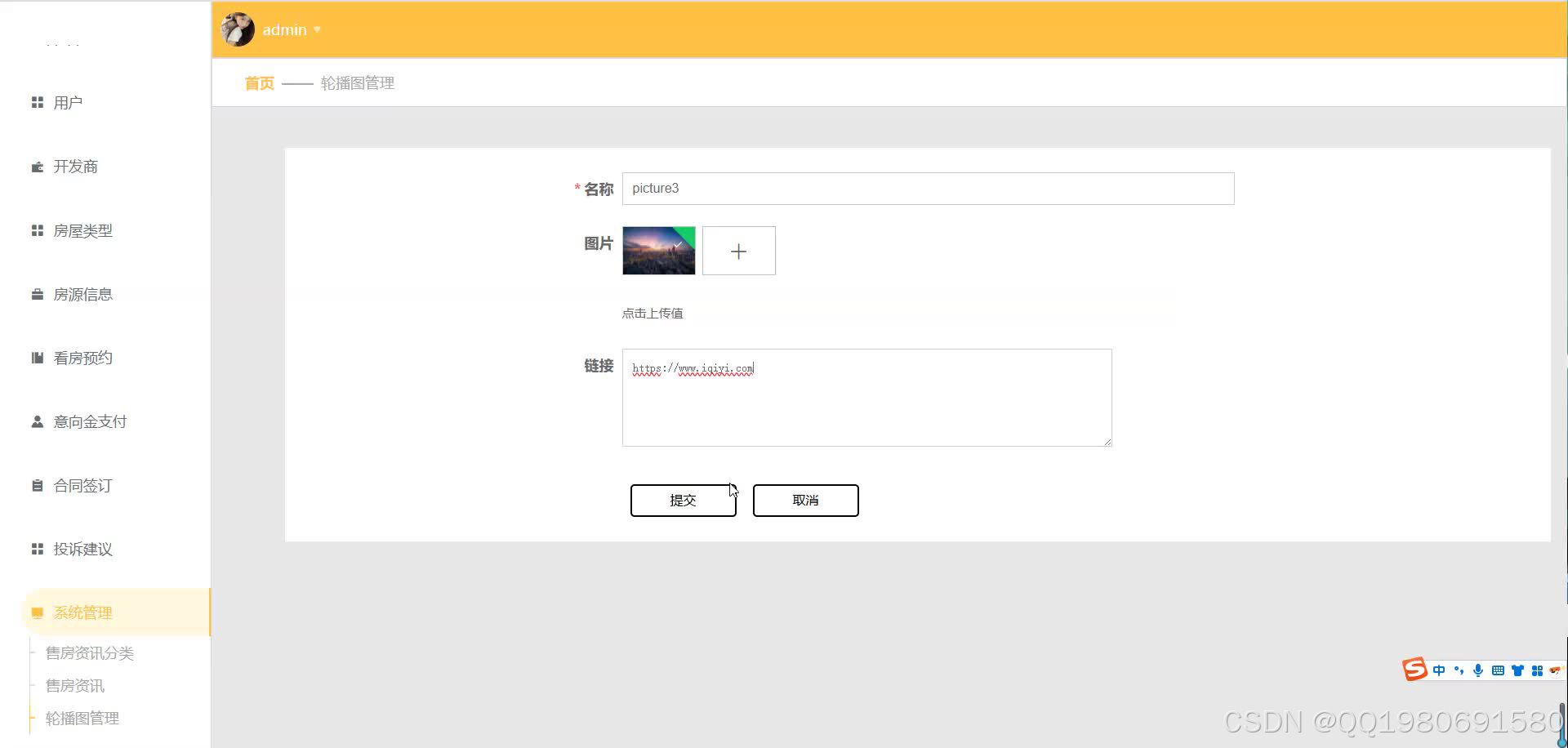The image size is (1568, 748).
Task: Toggle Sogou punctuation mode
Action: pyautogui.click(x=1459, y=670)
